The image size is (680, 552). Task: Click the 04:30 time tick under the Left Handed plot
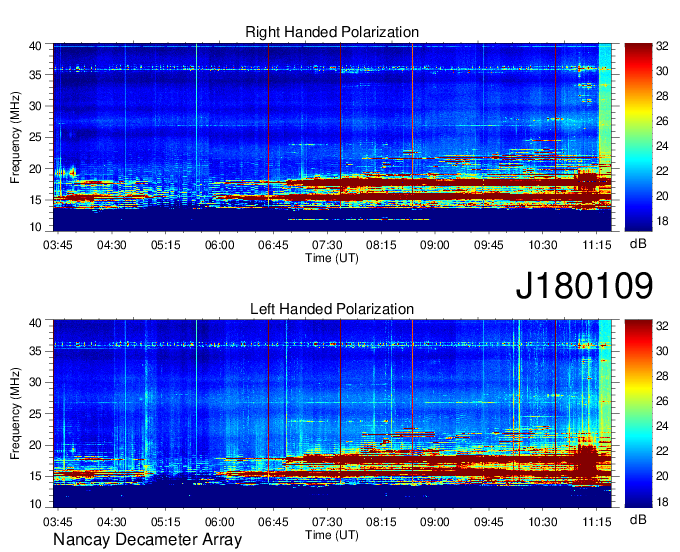pyautogui.click(x=111, y=522)
